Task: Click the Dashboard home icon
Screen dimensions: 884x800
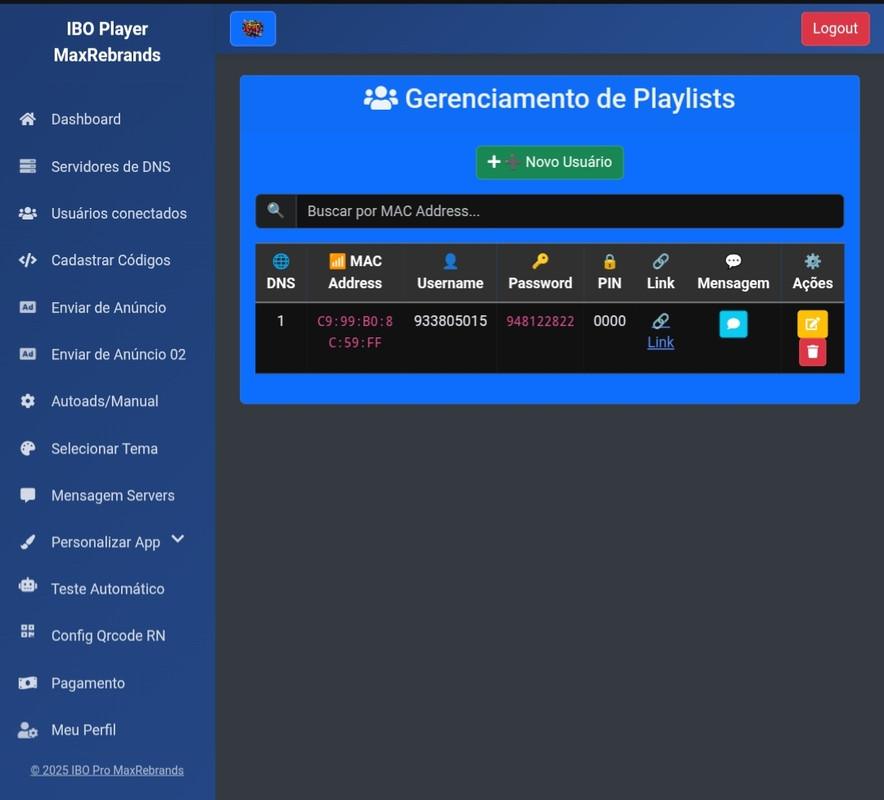Action: (x=28, y=119)
